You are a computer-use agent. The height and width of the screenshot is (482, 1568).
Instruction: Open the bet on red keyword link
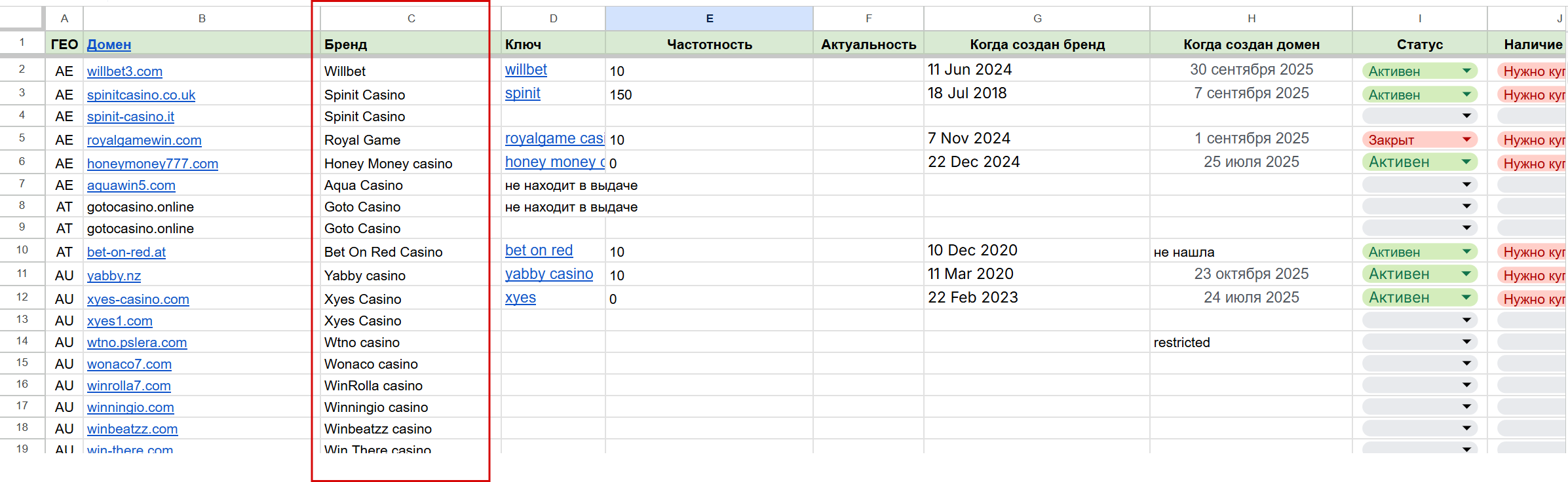pyautogui.click(x=539, y=250)
